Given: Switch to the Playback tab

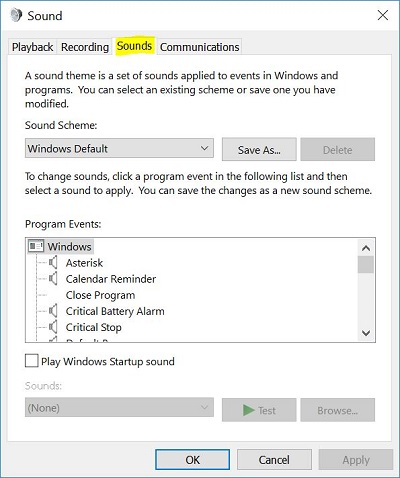Looking at the screenshot, I should tap(32, 47).
